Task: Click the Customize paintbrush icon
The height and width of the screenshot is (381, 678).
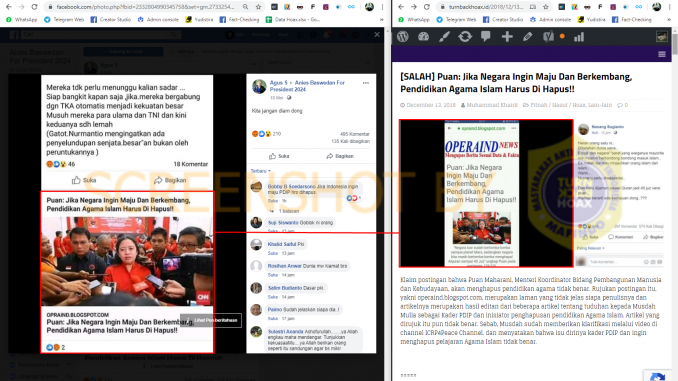Action: pyautogui.click(x=444, y=37)
